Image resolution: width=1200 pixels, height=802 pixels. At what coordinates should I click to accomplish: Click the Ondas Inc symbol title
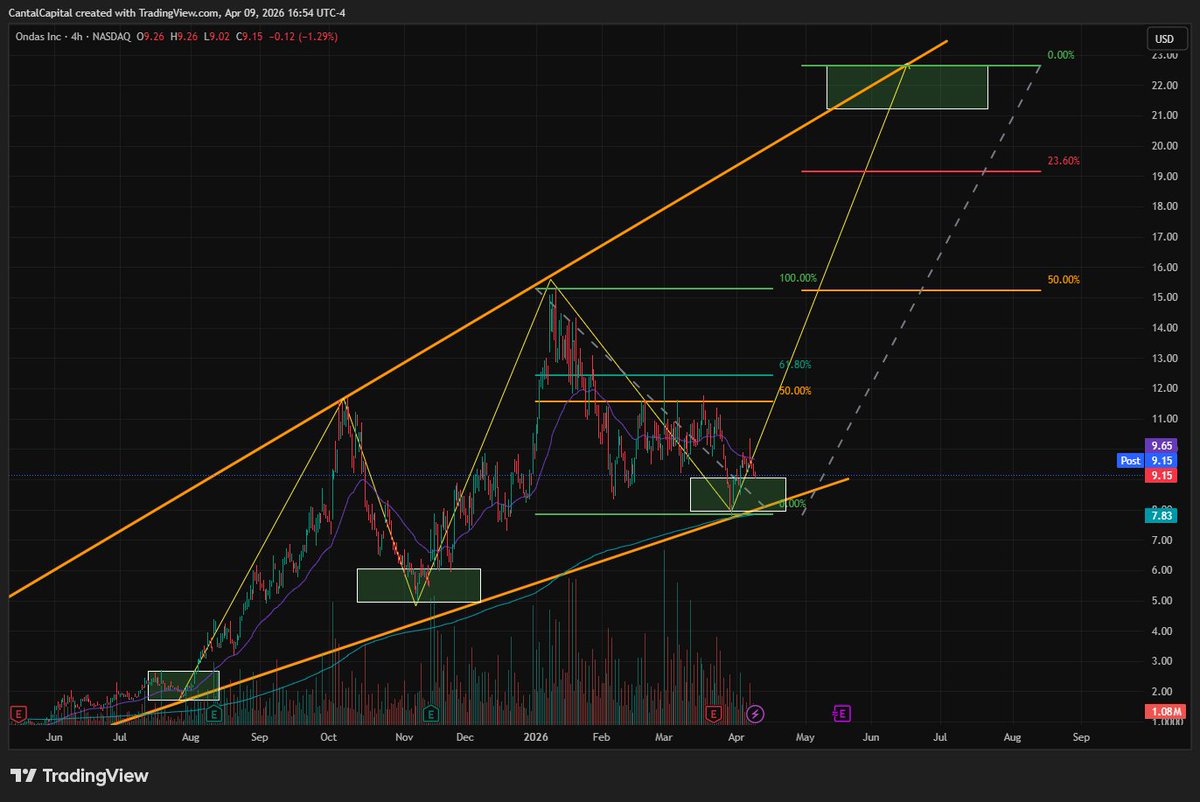(37, 36)
